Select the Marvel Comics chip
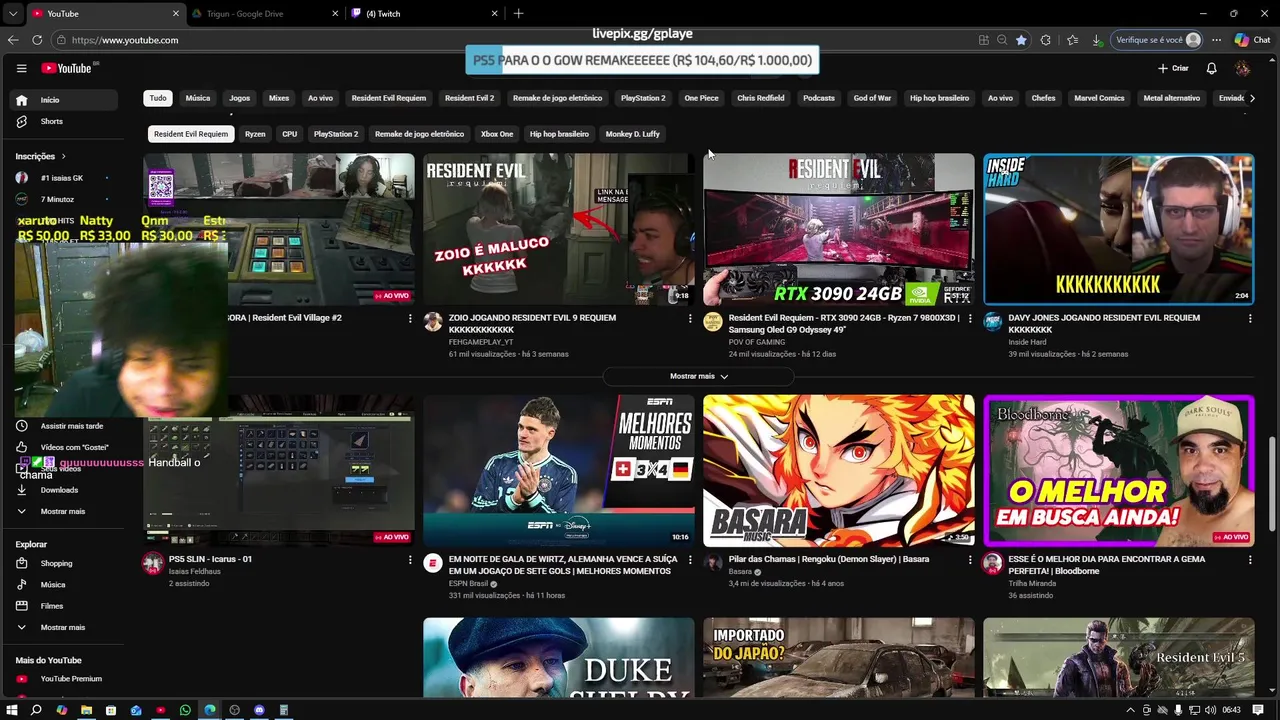 [x=1099, y=98]
